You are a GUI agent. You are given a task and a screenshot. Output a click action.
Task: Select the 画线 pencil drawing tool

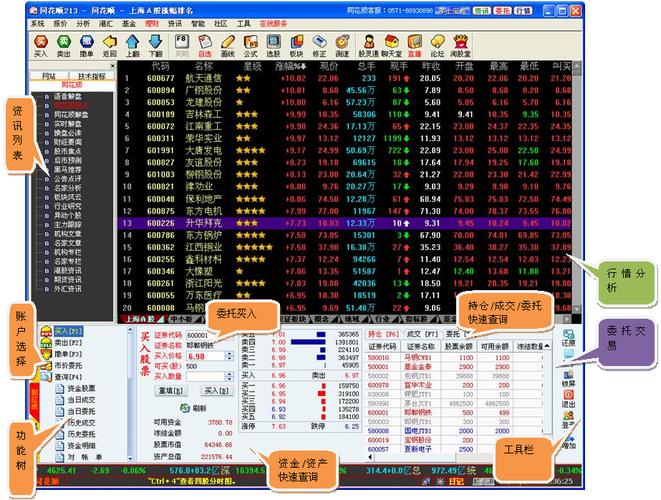click(228, 46)
